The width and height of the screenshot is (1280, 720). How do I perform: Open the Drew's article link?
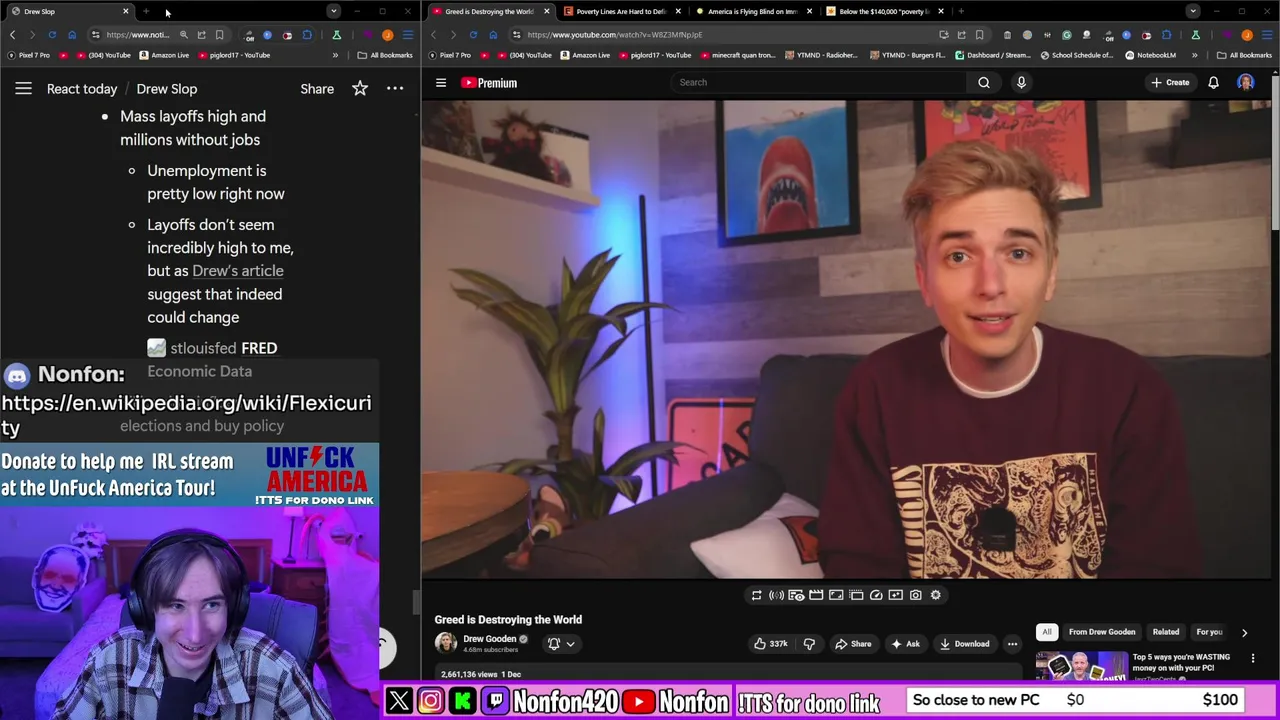point(238,271)
